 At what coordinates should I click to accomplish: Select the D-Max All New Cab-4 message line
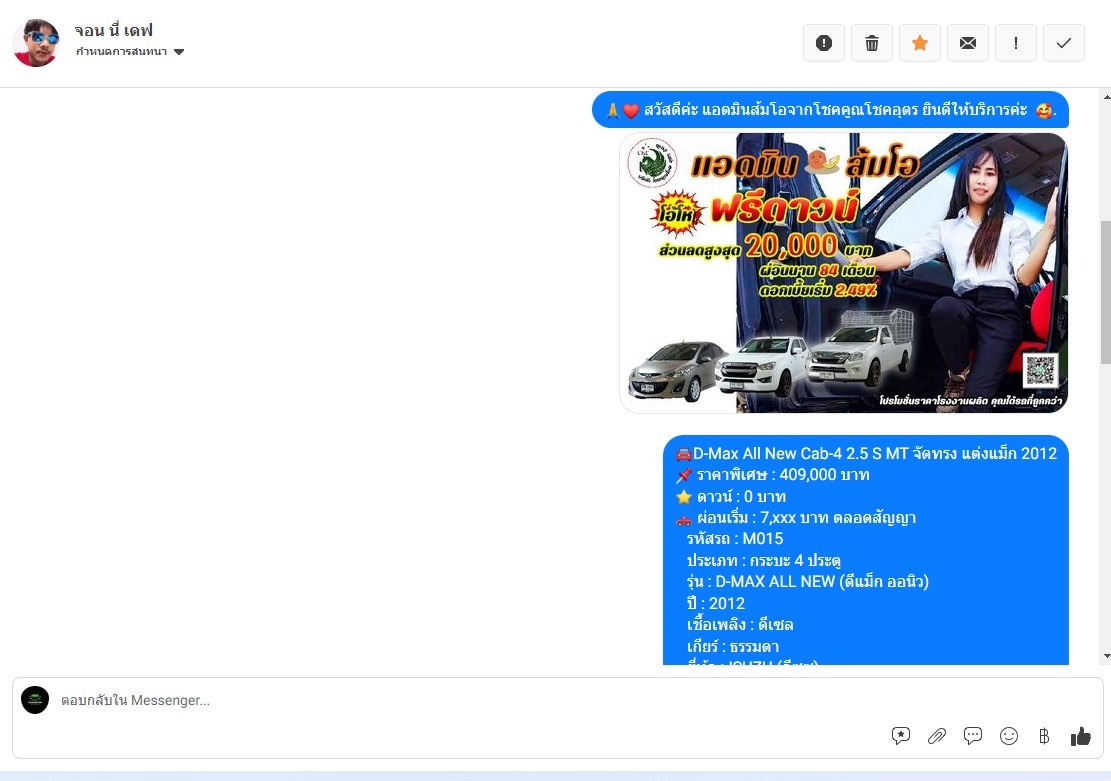867,454
